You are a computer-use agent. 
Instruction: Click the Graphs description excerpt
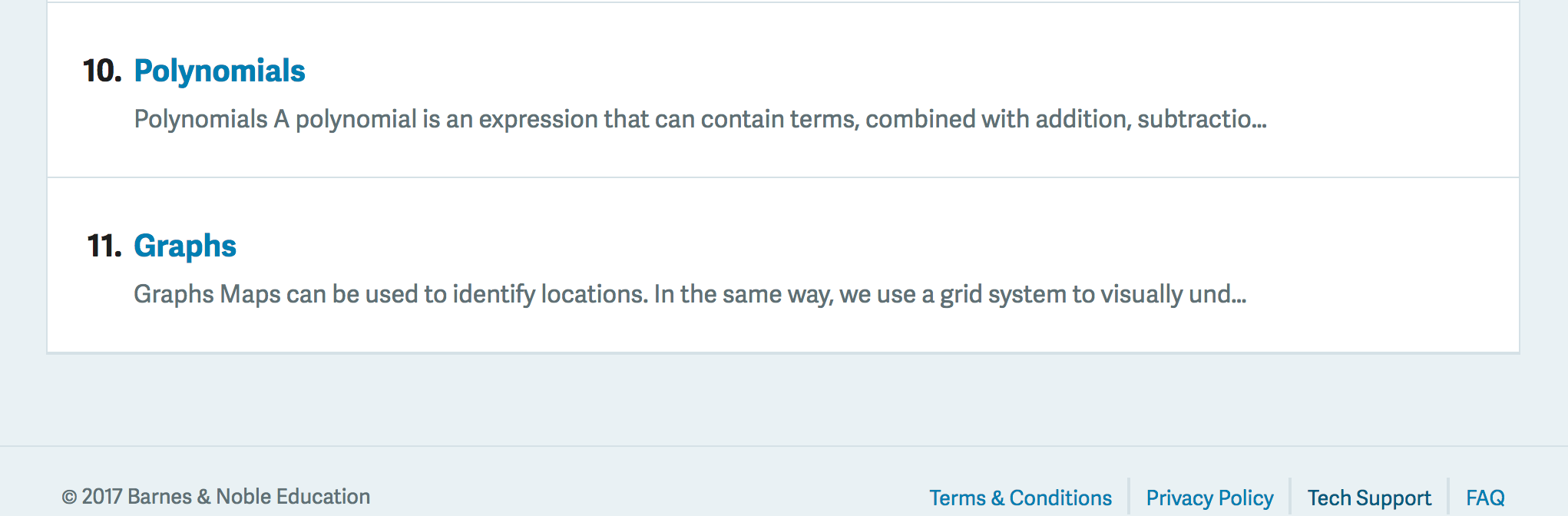(x=690, y=294)
